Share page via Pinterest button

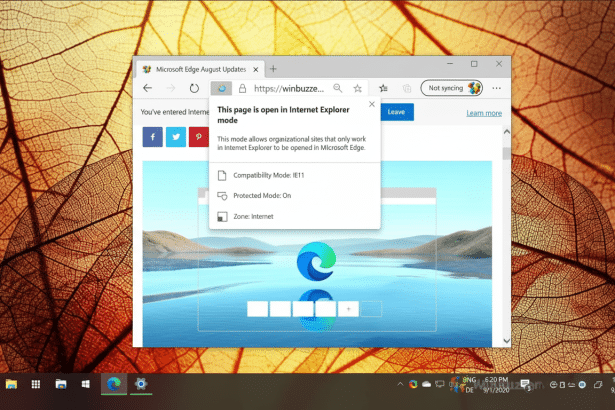pyautogui.click(x=199, y=137)
